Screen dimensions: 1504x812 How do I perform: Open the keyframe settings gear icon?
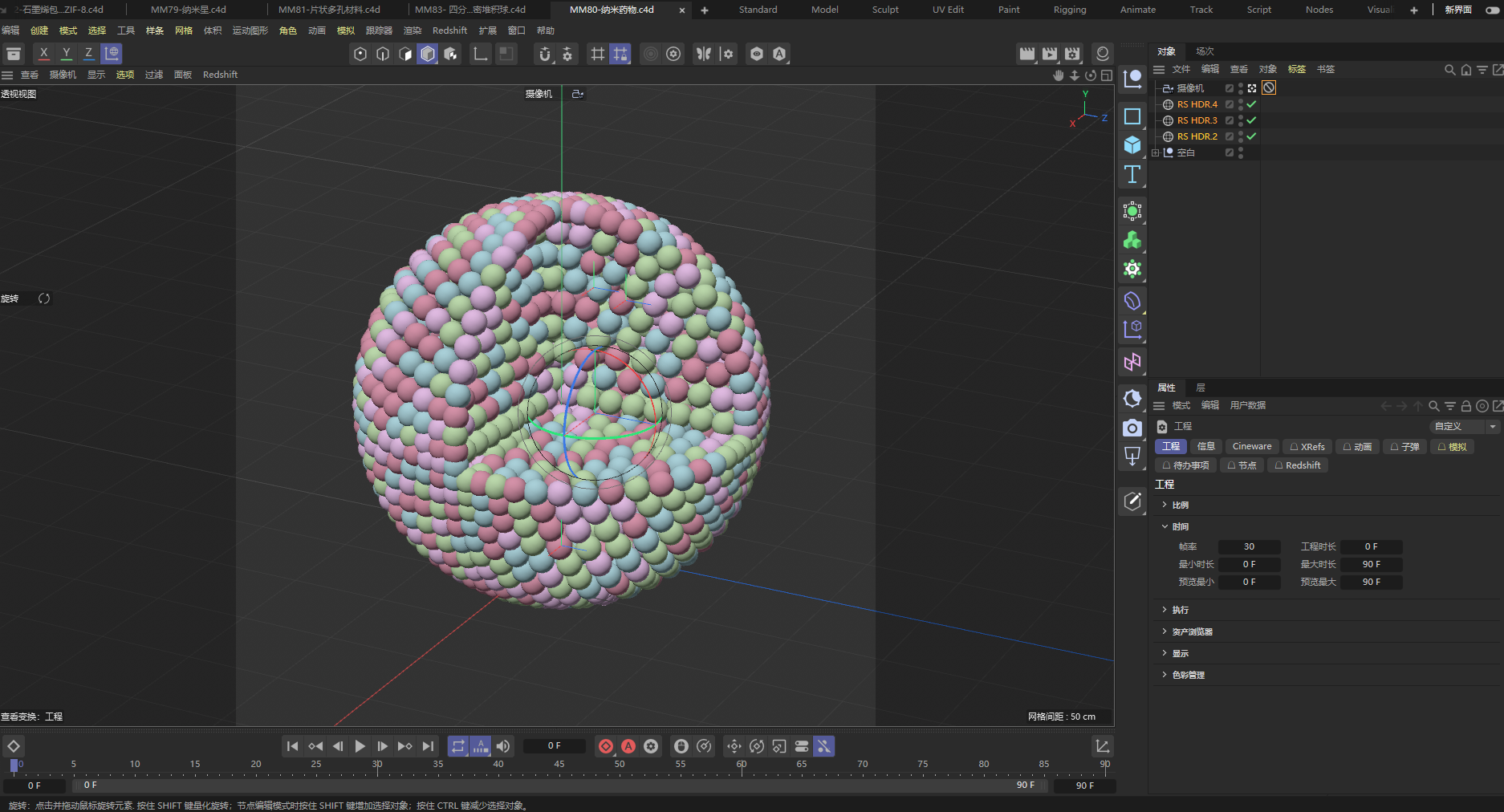click(651, 746)
